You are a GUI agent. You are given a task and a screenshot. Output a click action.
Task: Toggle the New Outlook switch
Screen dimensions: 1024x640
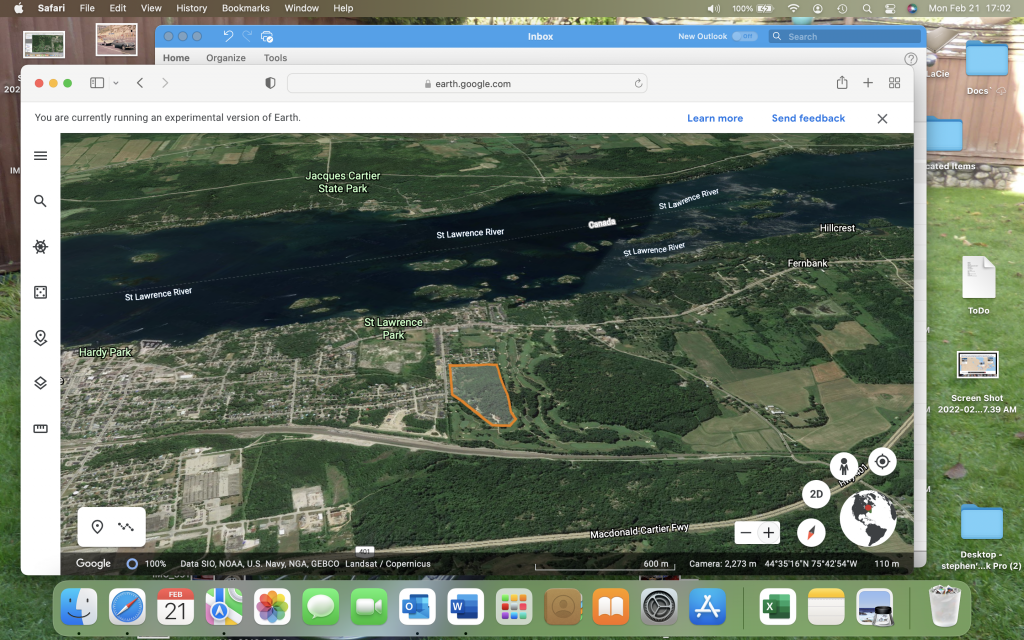(744, 36)
